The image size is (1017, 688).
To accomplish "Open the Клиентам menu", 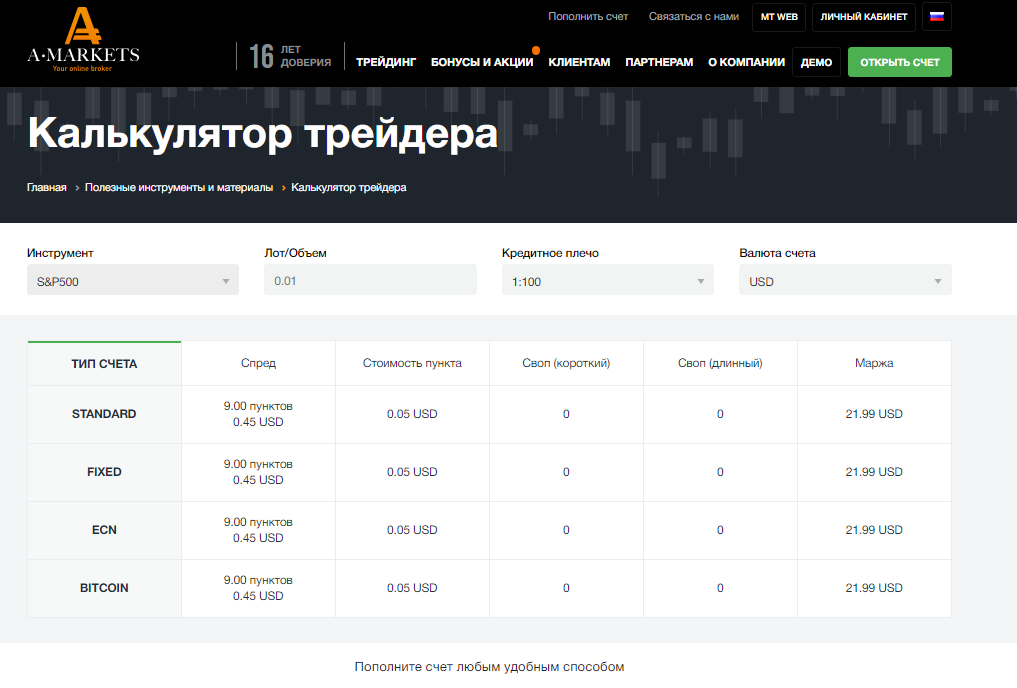I will click(x=579, y=62).
